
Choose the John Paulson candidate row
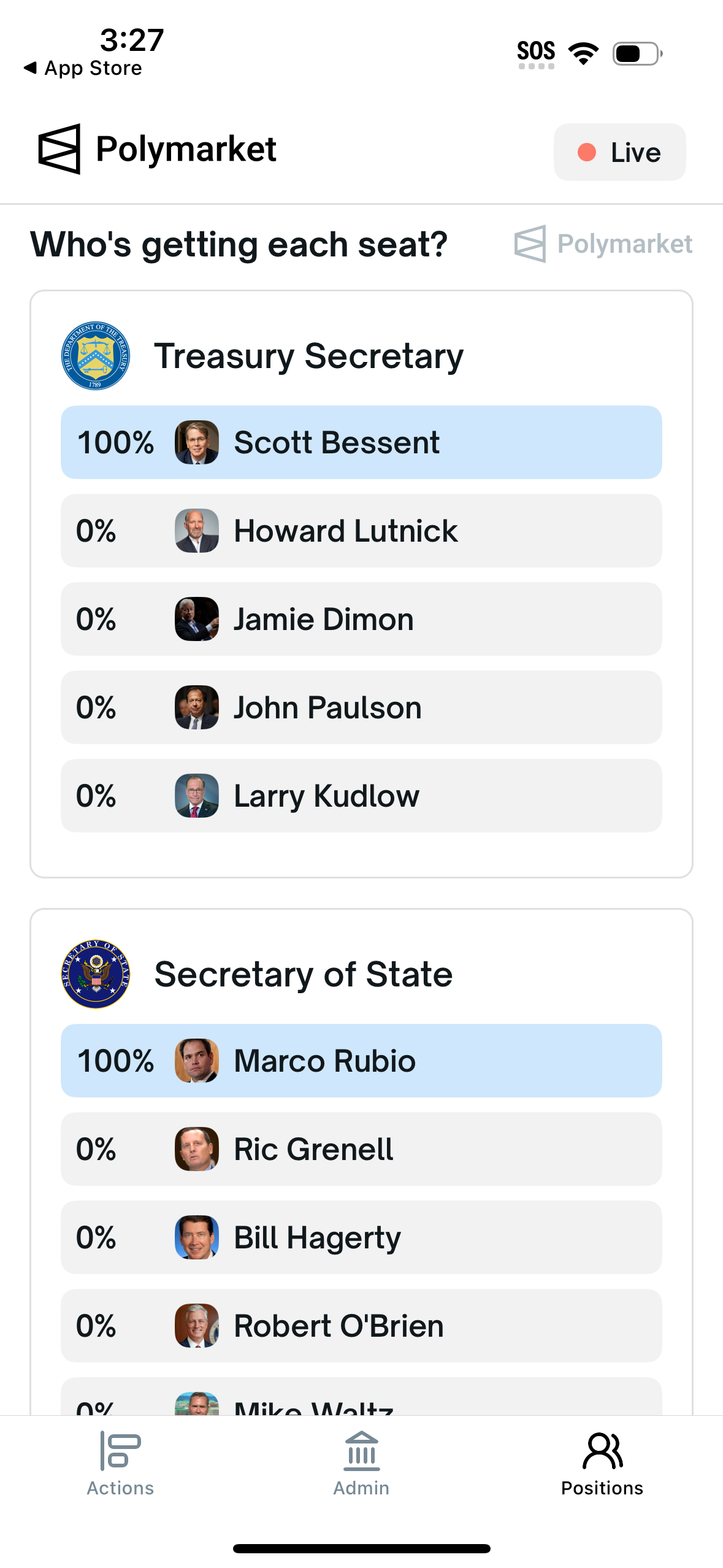coord(361,707)
